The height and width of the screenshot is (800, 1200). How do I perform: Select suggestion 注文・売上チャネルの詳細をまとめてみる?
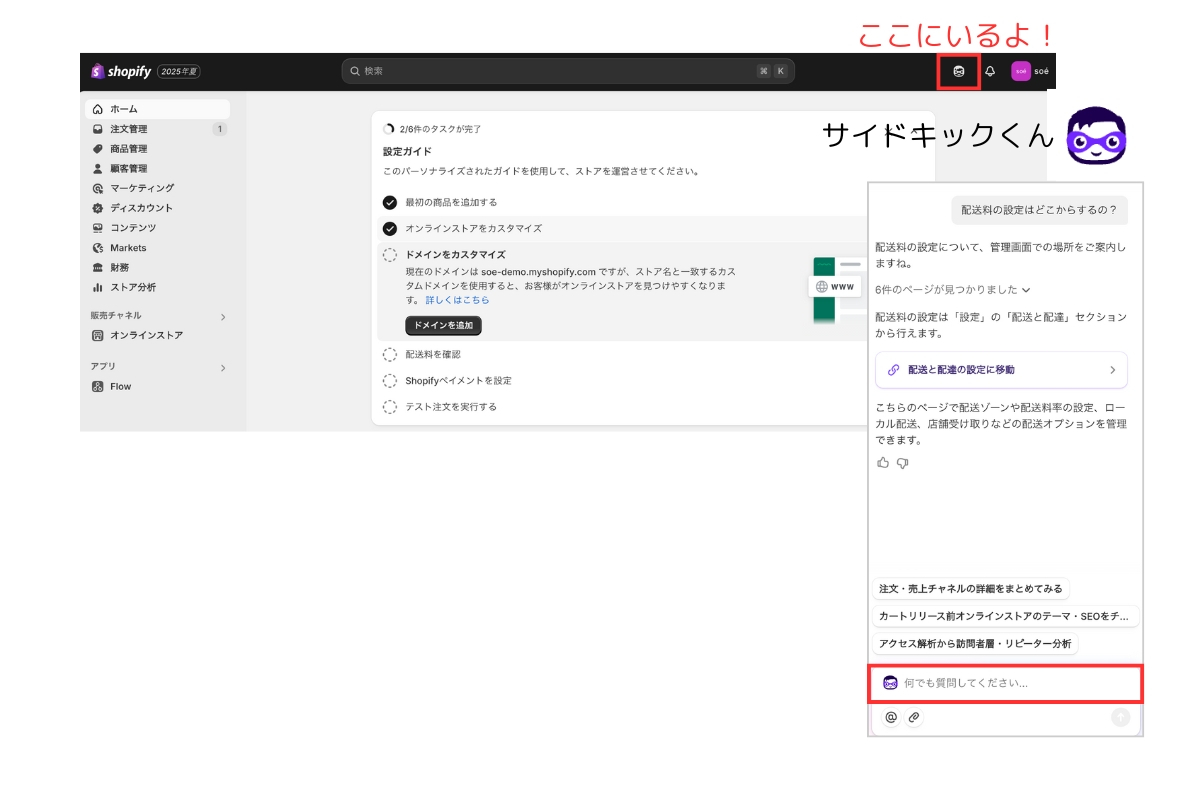pyautogui.click(x=971, y=589)
